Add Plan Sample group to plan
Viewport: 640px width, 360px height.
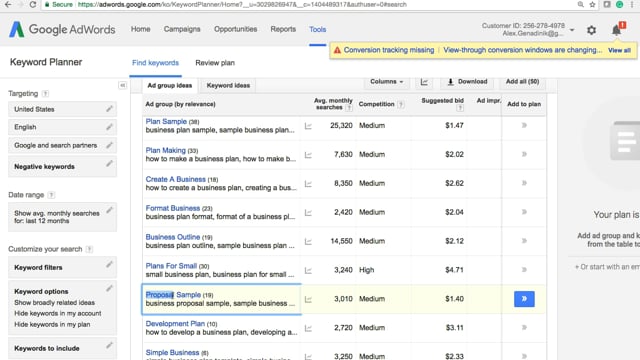[524, 125]
